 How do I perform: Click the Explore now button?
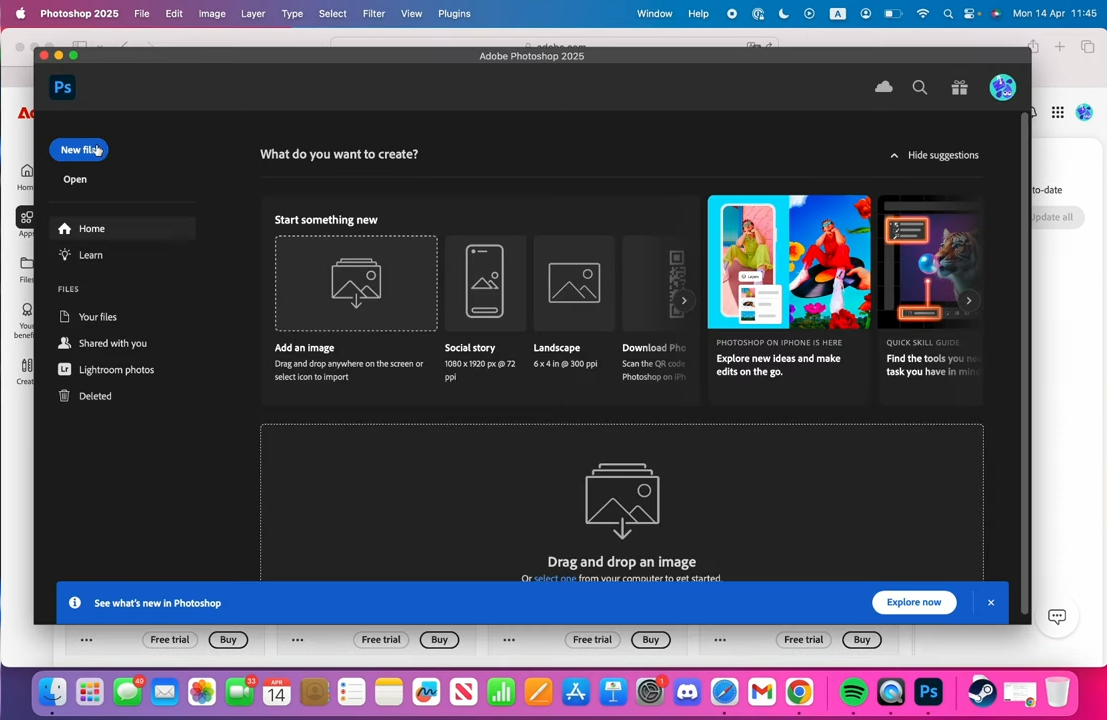[913, 602]
